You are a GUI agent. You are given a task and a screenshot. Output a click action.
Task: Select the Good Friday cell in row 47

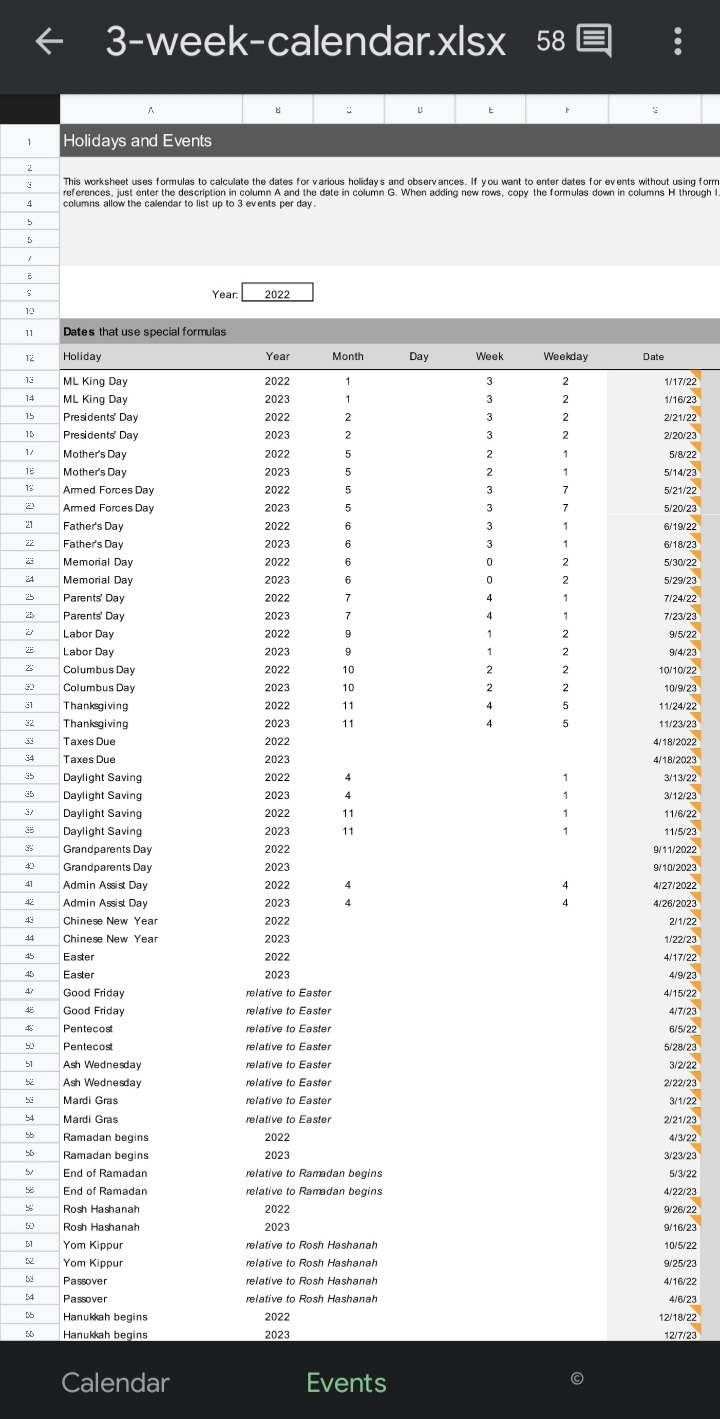point(151,993)
